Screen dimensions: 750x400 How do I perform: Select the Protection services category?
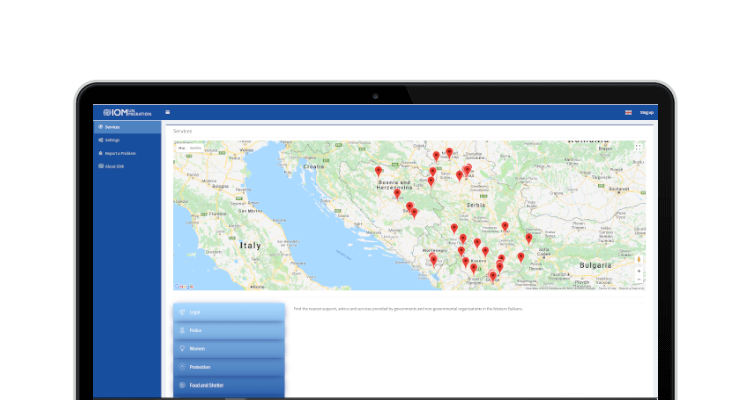click(x=229, y=367)
